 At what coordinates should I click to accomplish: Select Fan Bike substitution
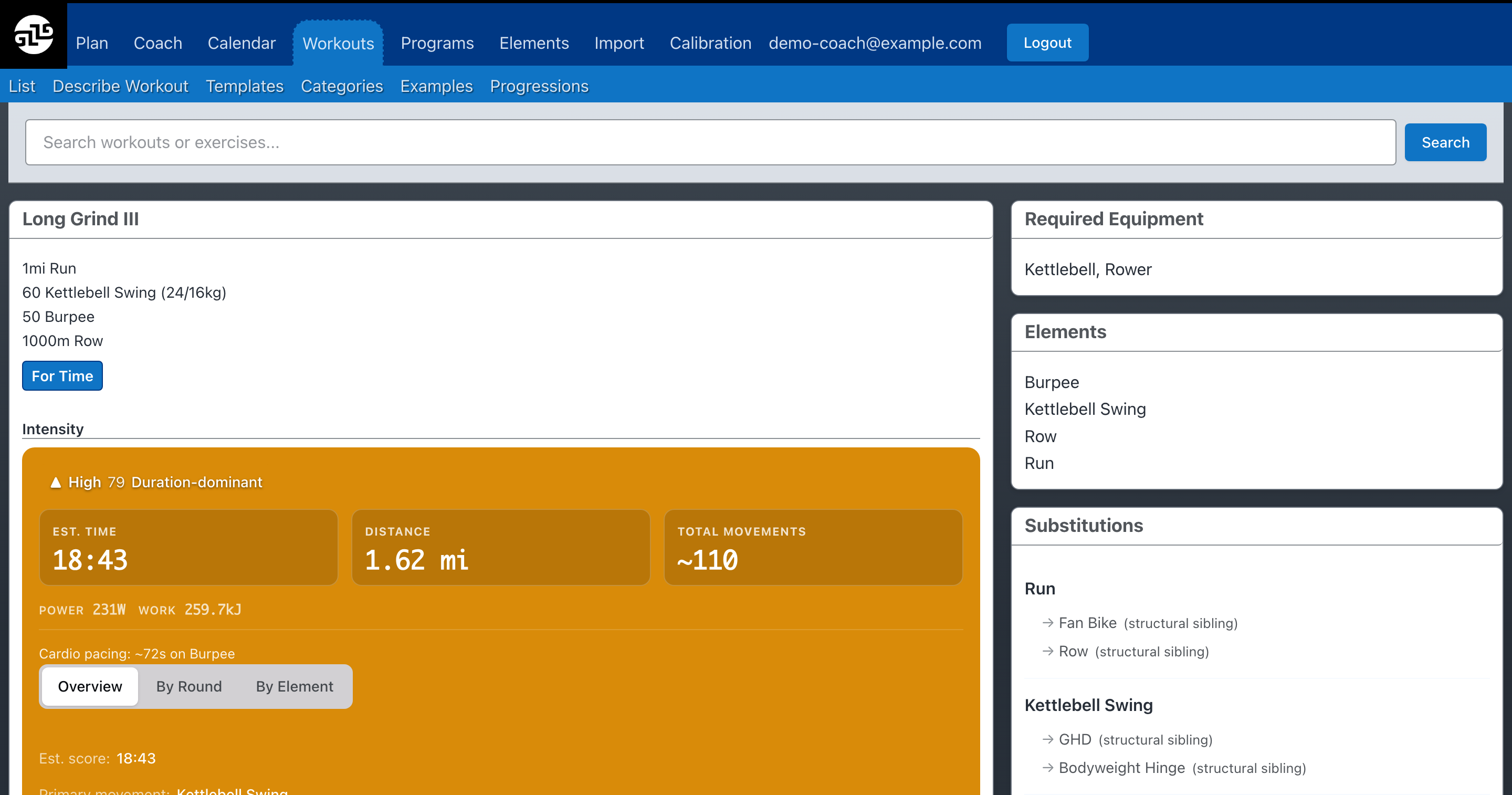1088,623
